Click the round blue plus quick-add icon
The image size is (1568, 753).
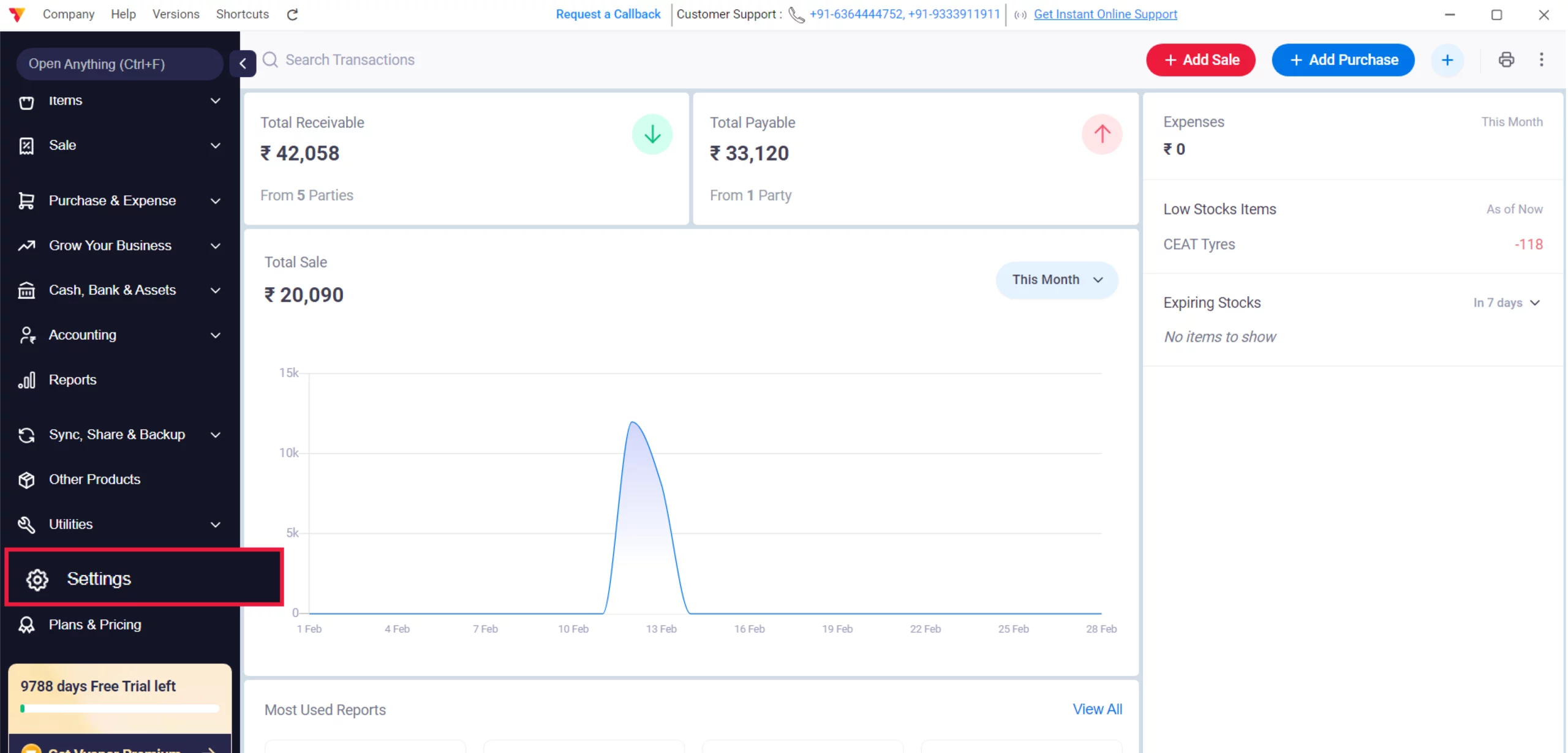click(x=1447, y=60)
